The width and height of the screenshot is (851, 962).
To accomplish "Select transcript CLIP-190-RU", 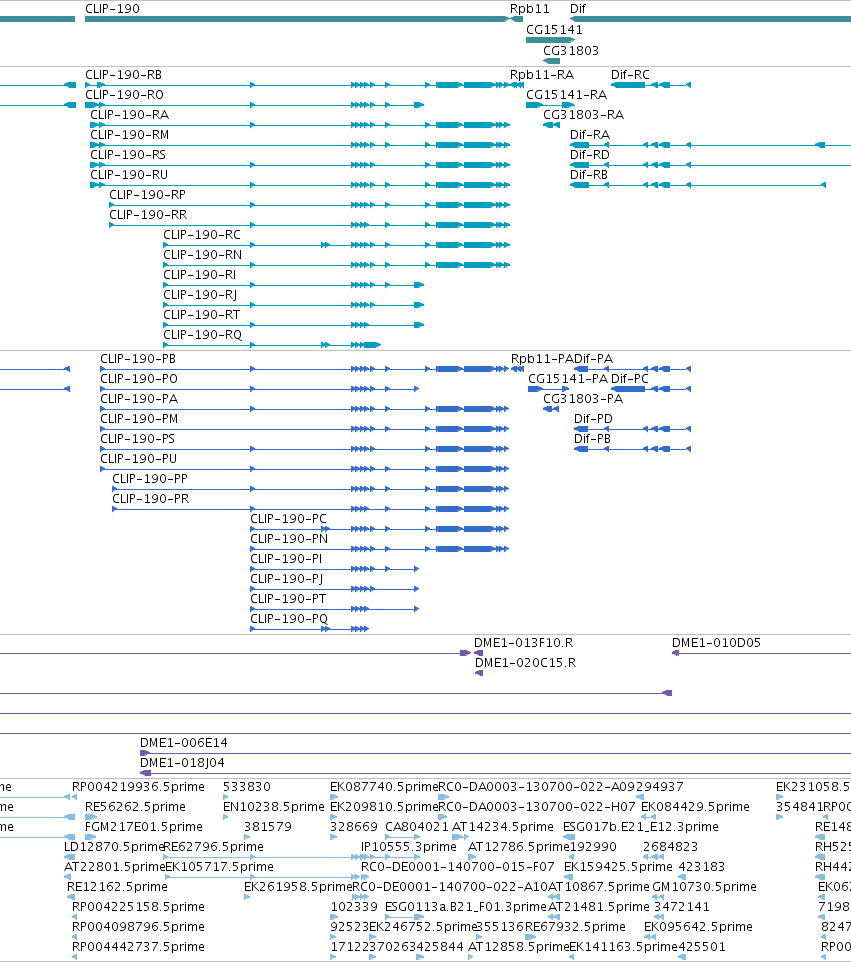I will (300, 185).
